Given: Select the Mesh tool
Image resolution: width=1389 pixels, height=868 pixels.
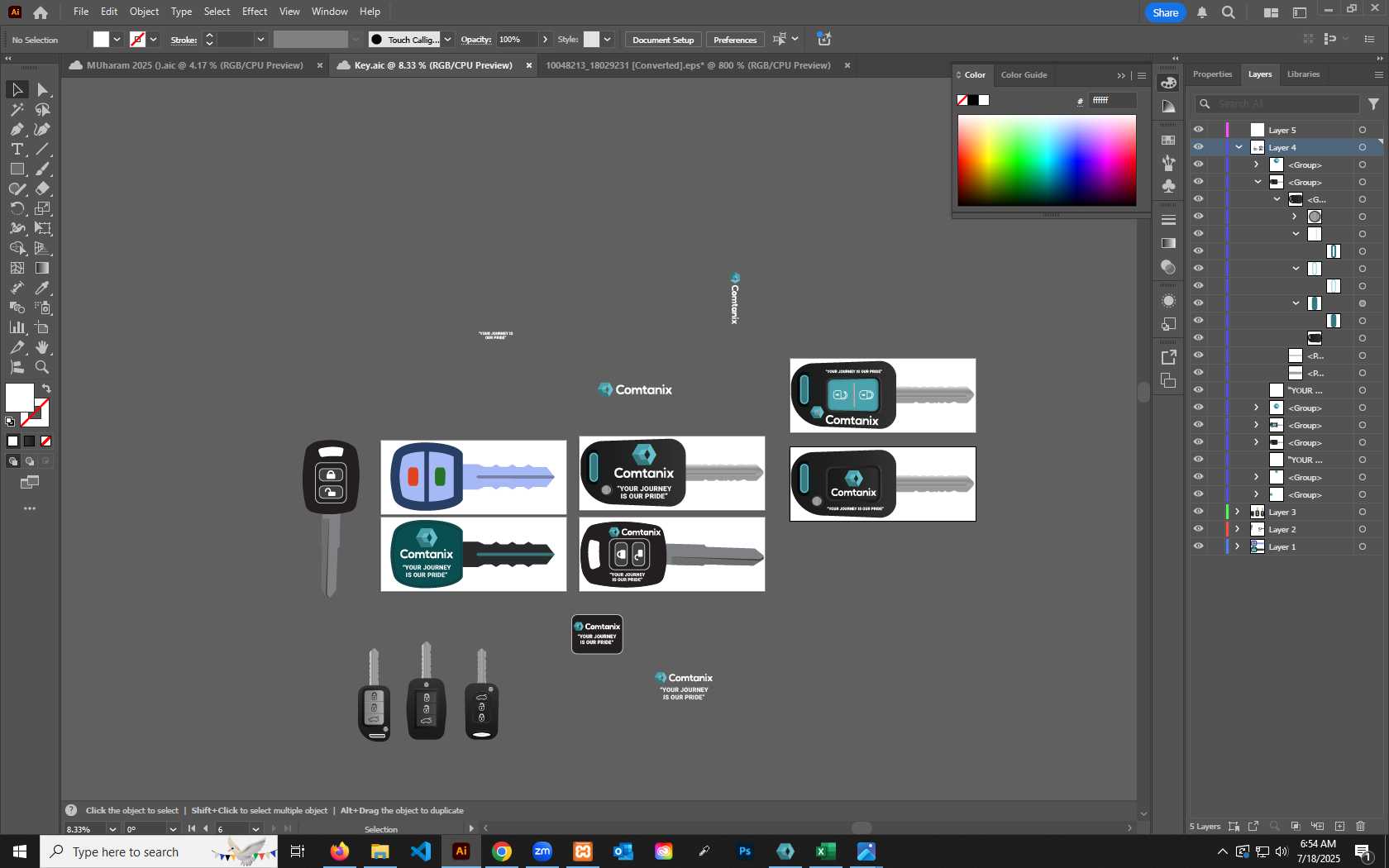Looking at the screenshot, I should pos(17,268).
